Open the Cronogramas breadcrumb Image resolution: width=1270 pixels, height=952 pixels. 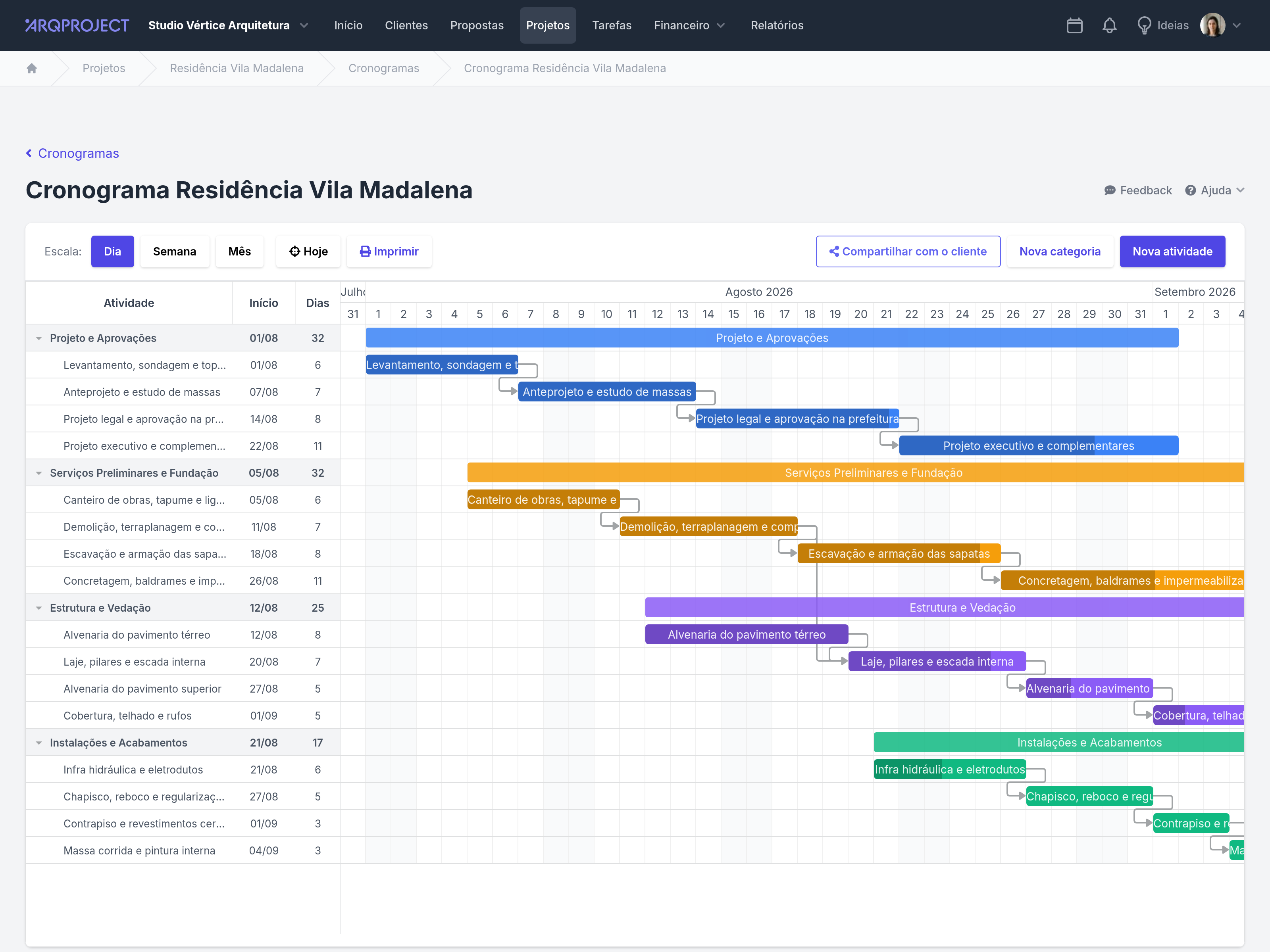tap(383, 68)
